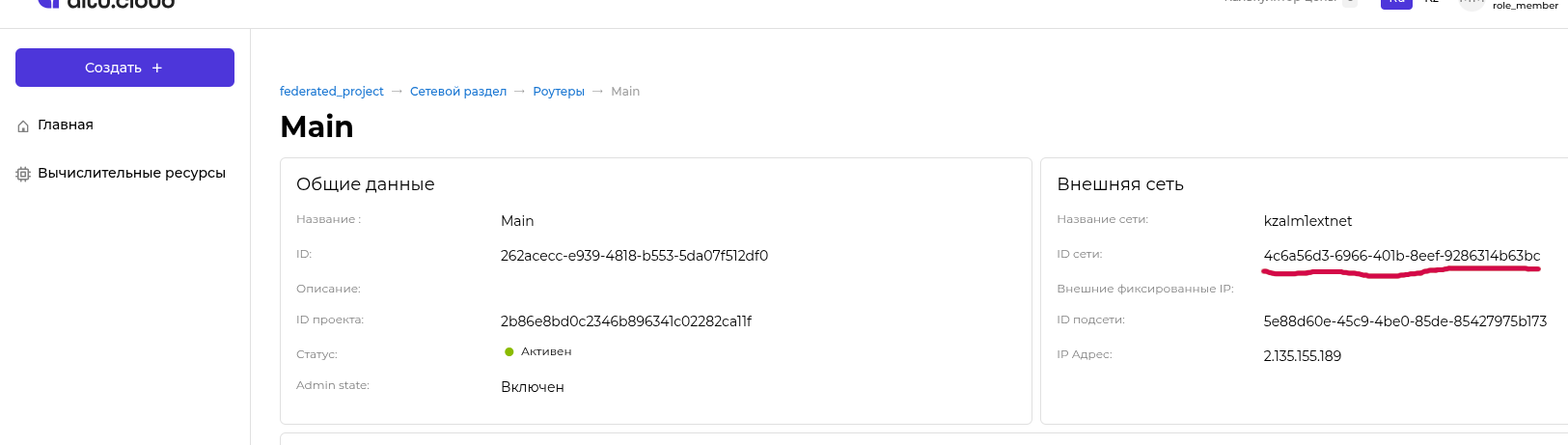Open the user avatar near role_member
1568x445 pixels.
[x=1471, y=3]
